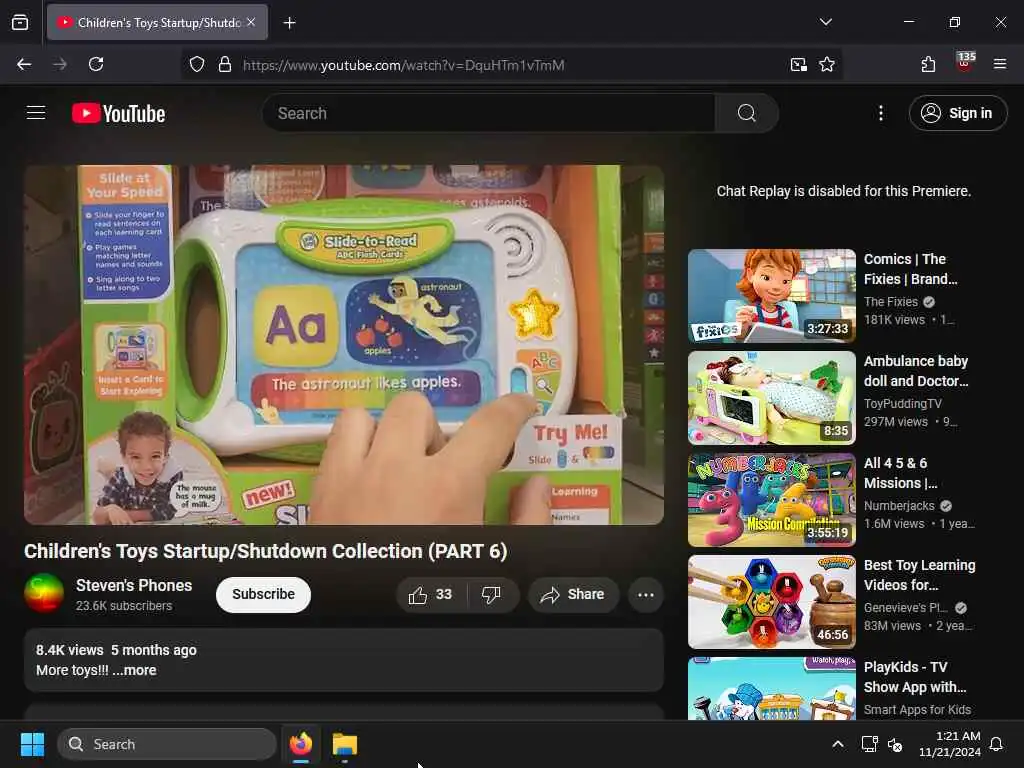Open the YouTube guide hamburger menu
The height and width of the screenshot is (768, 1024).
pos(36,113)
